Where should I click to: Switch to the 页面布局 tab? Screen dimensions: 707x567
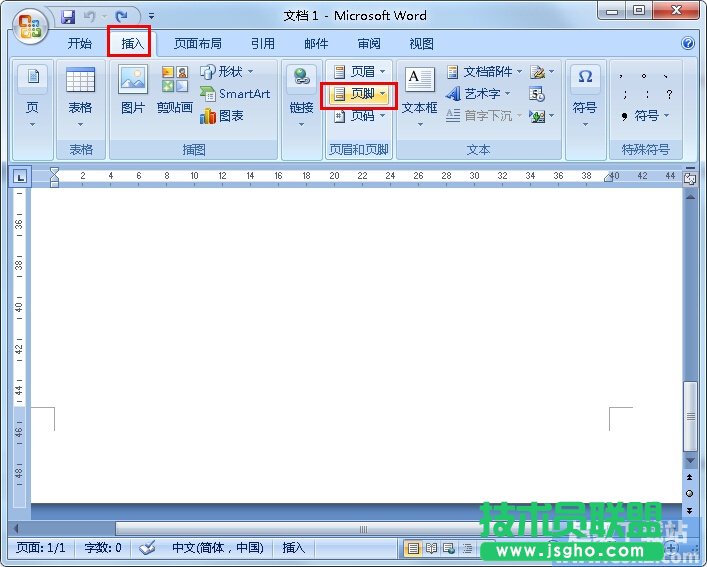click(x=197, y=43)
